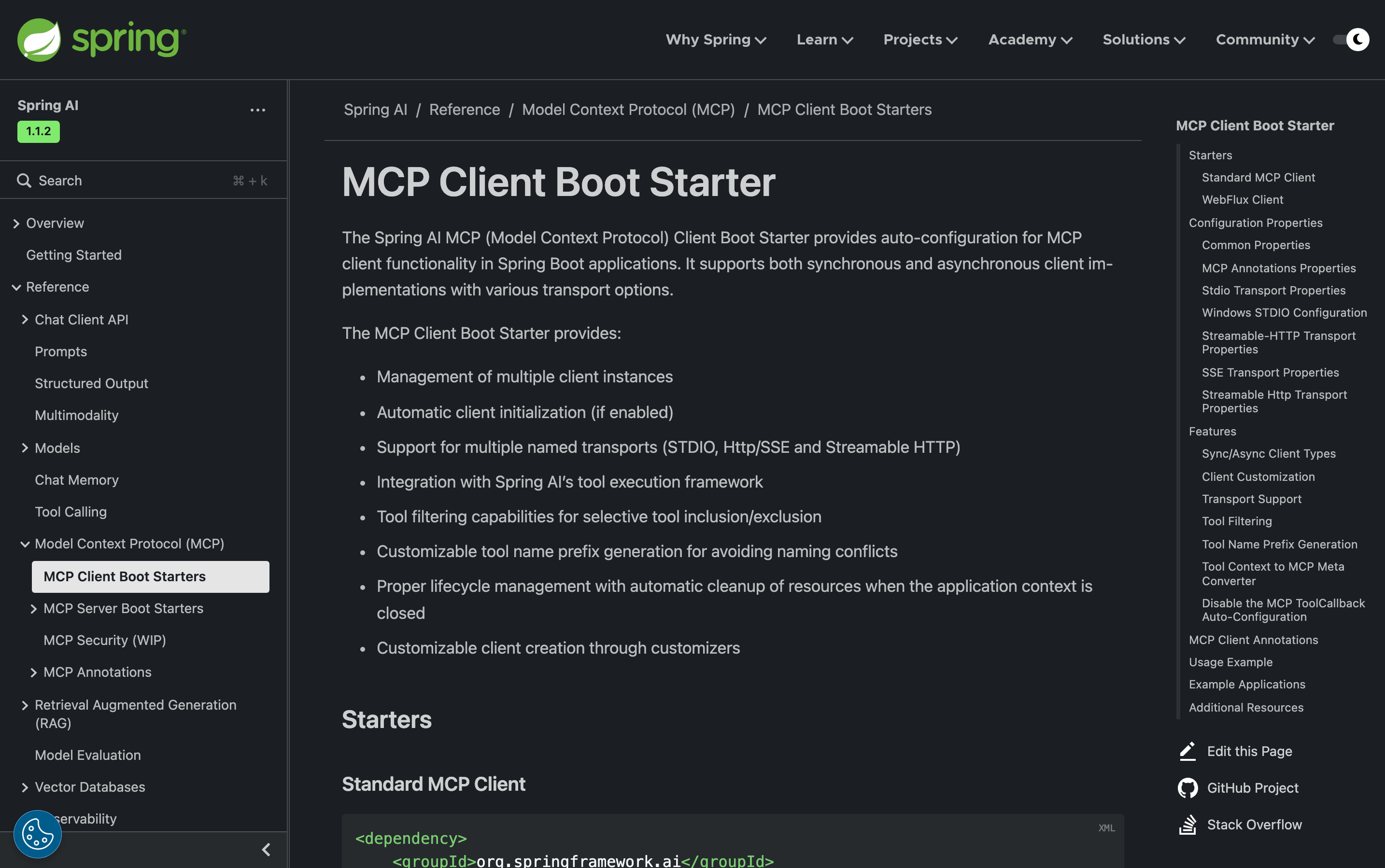Open the three-dots Spring AI menu
The height and width of the screenshot is (868, 1385).
(x=257, y=110)
